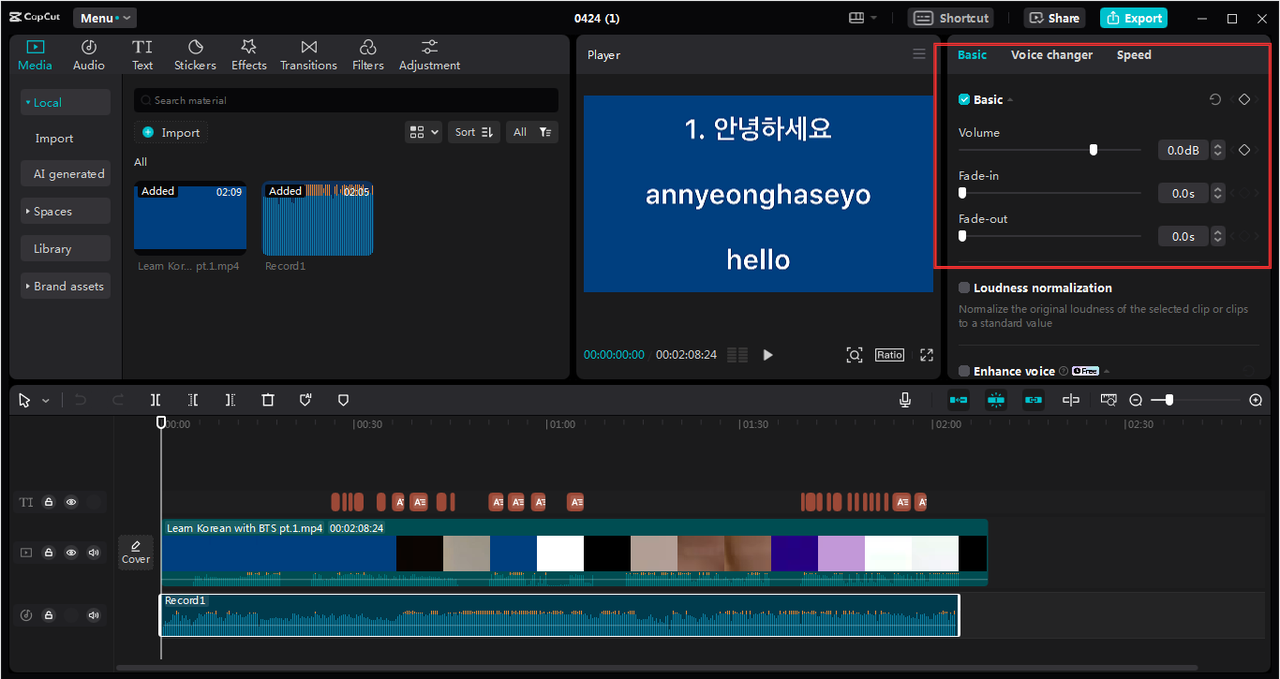
Task: Open the Effects tab
Action: pyautogui.click(x=249, y=55)
